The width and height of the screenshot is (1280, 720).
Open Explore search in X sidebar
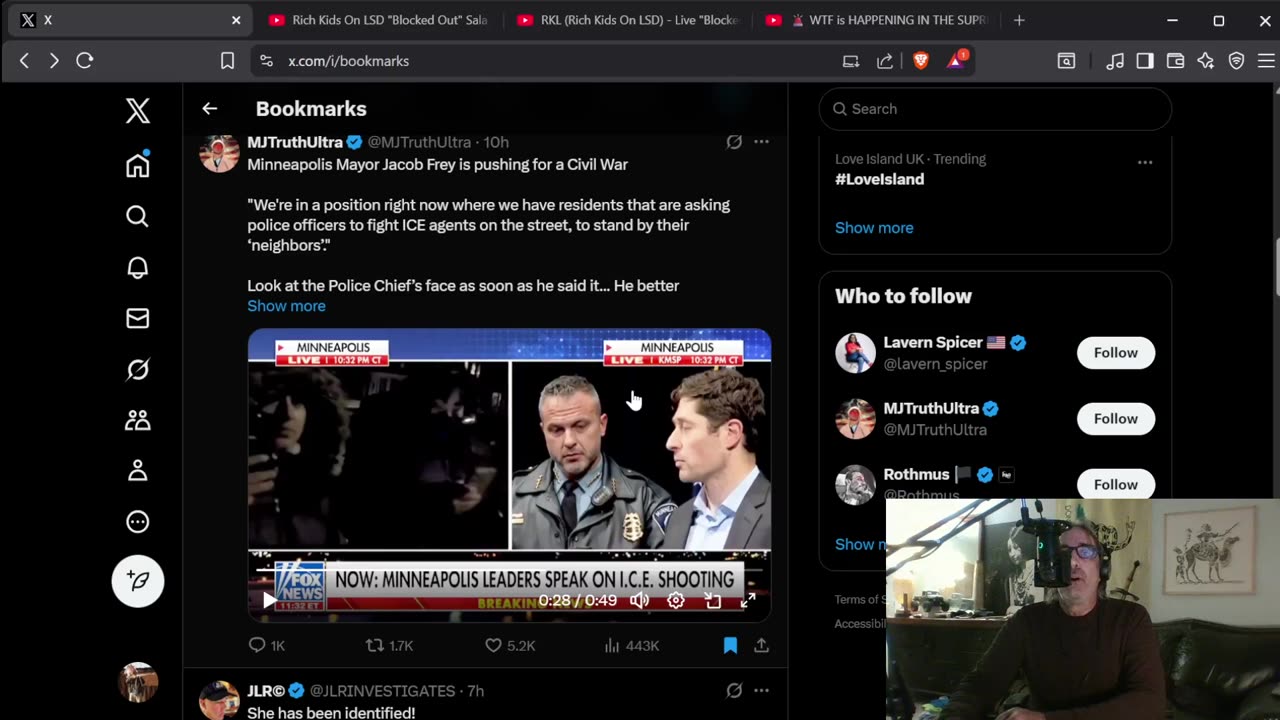[x=138, y=216]
